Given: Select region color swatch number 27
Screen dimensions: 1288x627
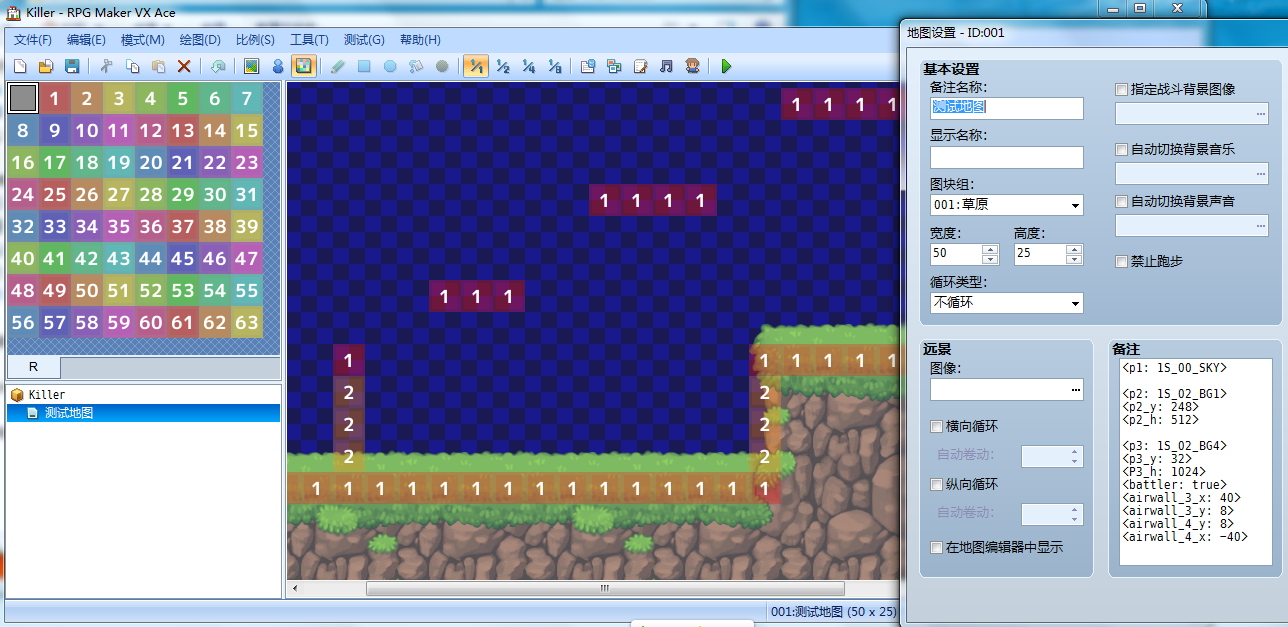Looking at the screenshot, I should (x=119, y=195).
